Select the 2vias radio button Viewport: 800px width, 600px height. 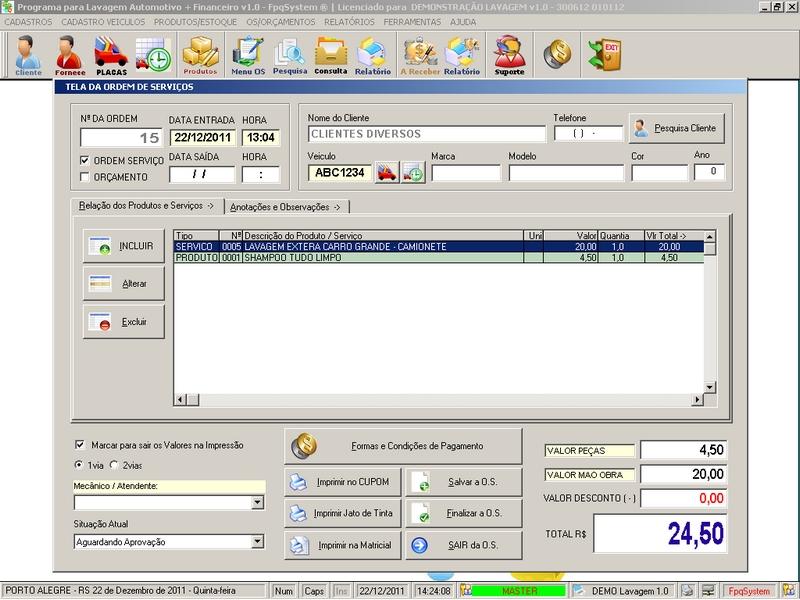(x=114, y=465)
